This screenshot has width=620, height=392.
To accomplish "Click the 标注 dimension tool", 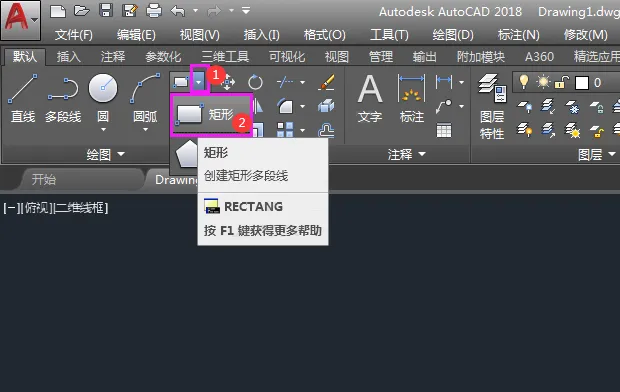I will (411, 99).
